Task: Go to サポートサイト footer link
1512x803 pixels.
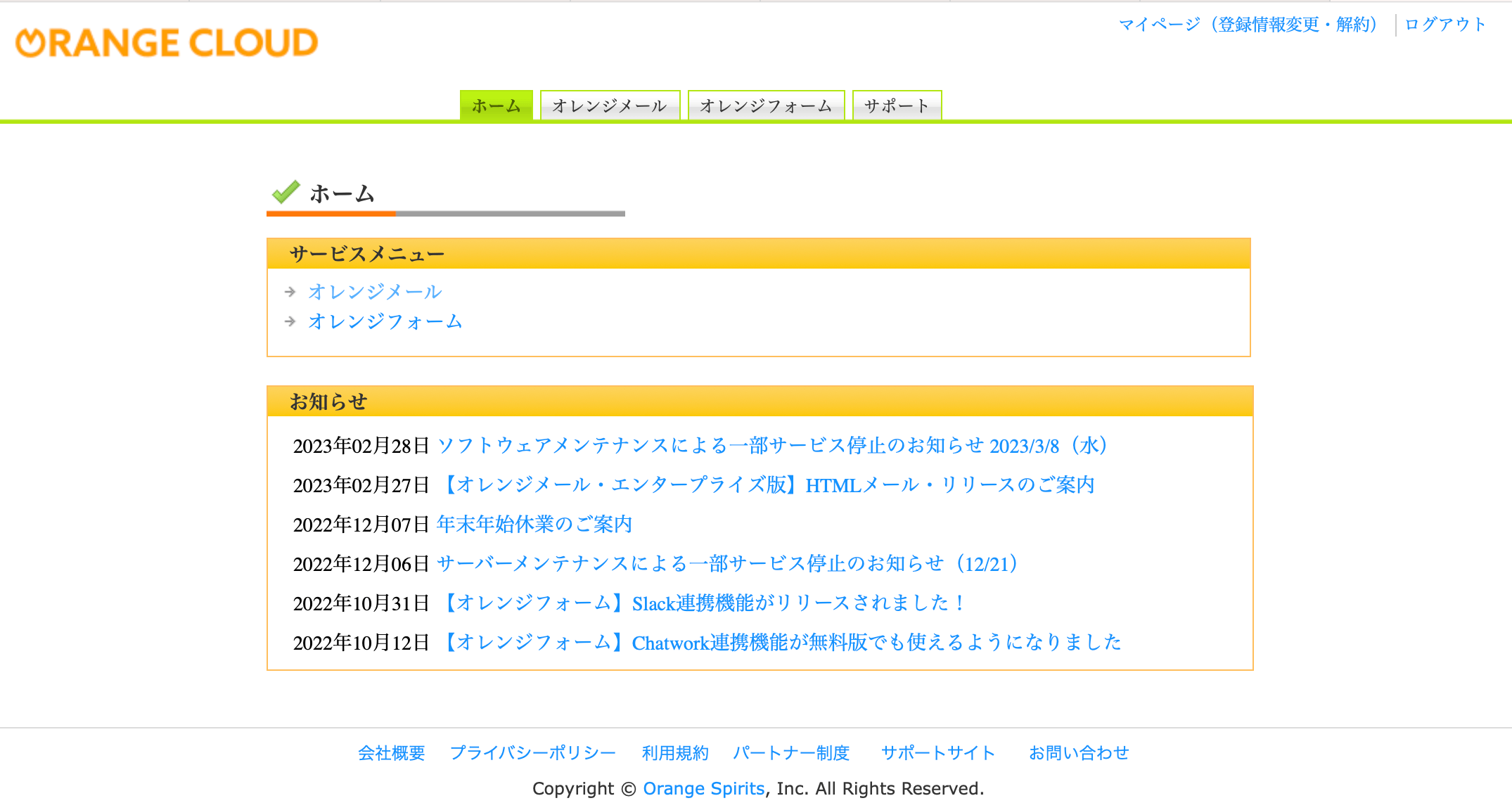Action: (x=939, y=753)
